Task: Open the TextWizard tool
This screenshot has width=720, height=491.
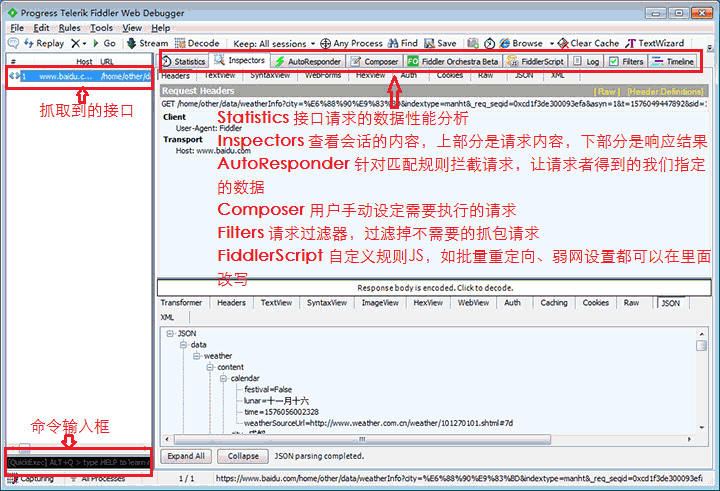Action: tap(655, 43)
